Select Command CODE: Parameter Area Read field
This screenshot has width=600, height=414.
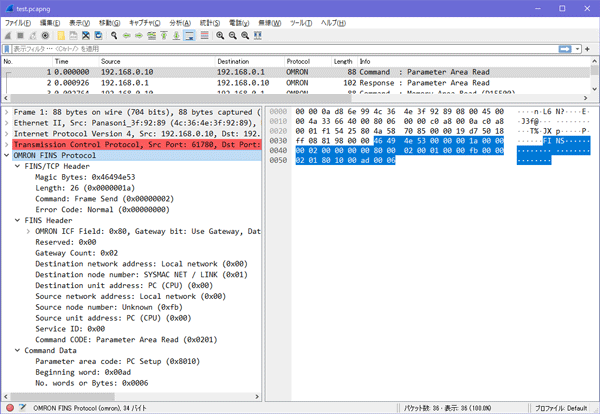tap(126, 340)
